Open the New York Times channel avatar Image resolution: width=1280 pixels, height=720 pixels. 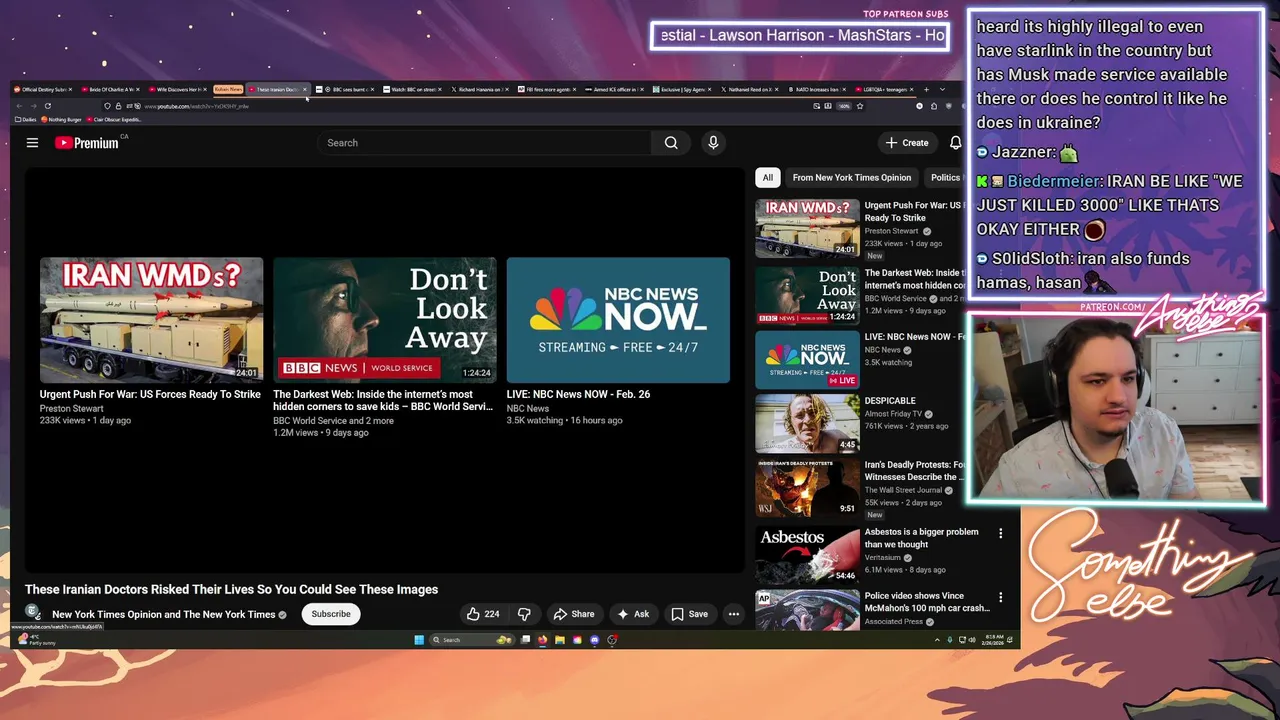(32, 612)
